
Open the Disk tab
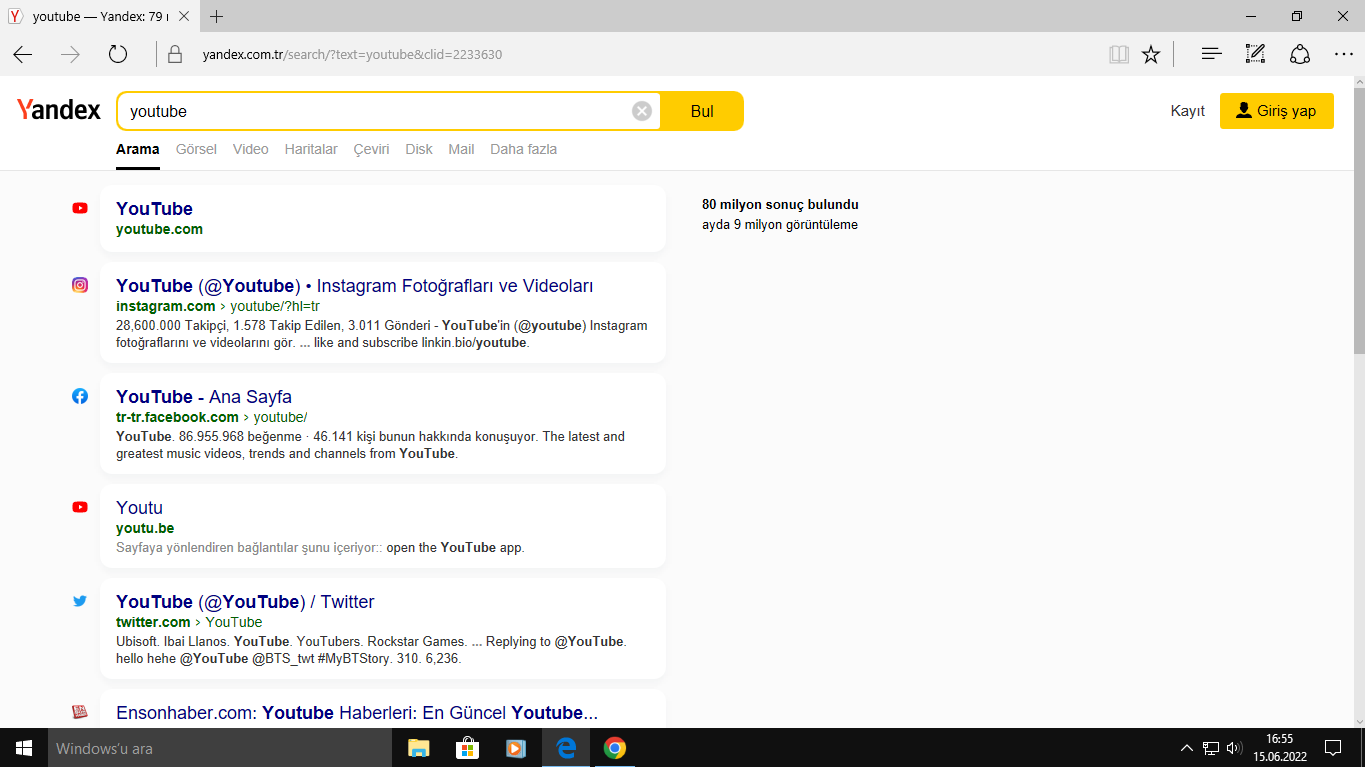point(419,149)
